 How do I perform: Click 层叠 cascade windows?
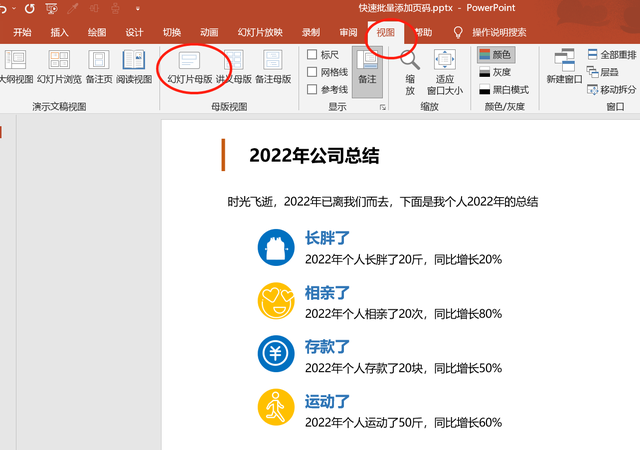click(602, 72)
